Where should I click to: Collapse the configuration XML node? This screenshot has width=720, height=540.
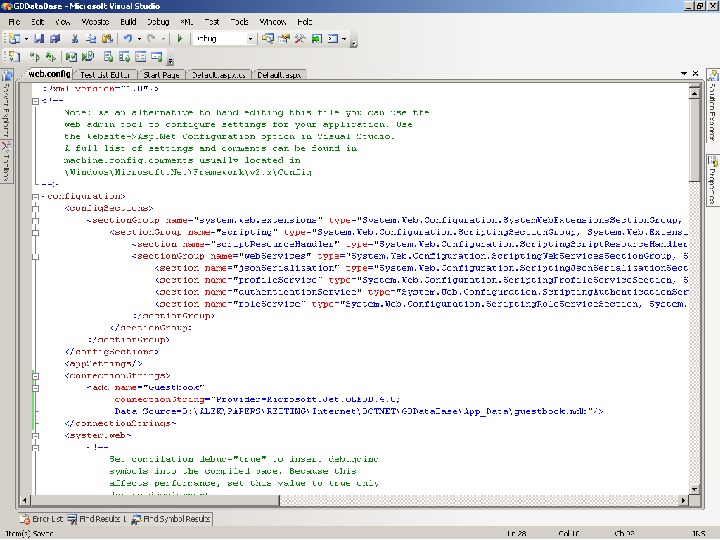pyautogui.click(x=37, y=196)
